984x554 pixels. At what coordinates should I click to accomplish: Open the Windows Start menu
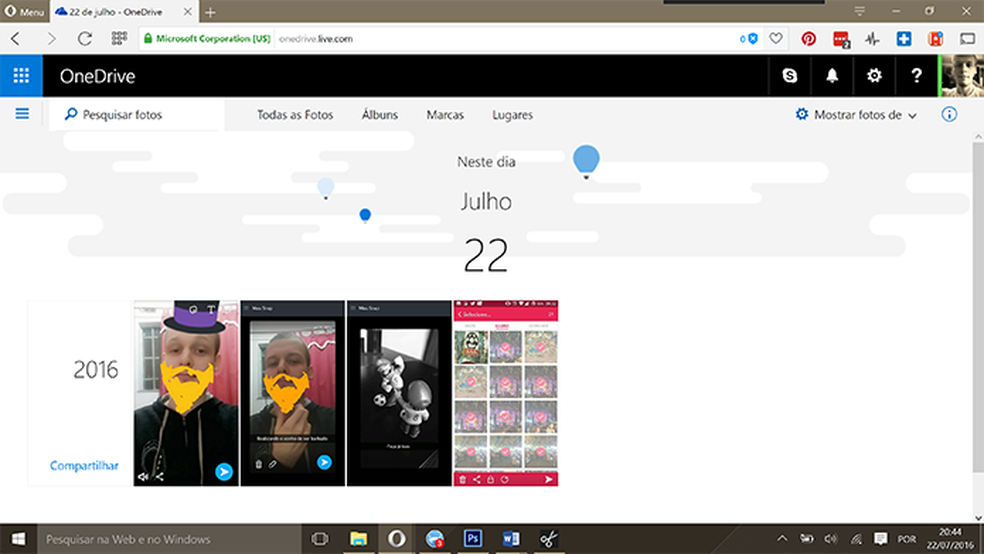click(18, 539)
